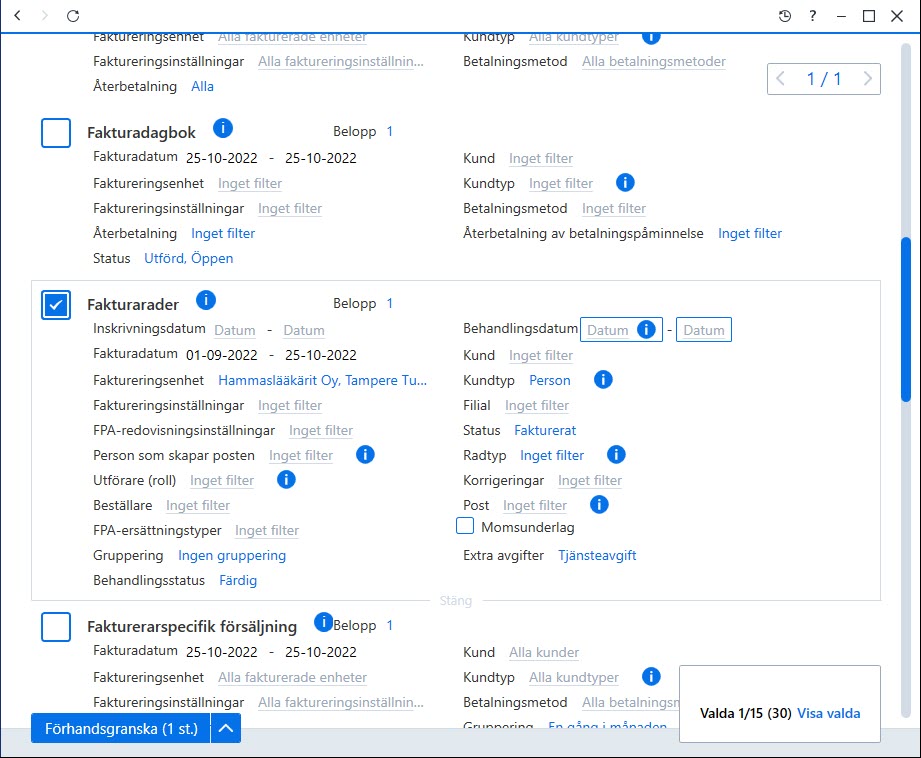Open top Betalningsmetod Alla betalningsmetoder filter

(654, 62)
